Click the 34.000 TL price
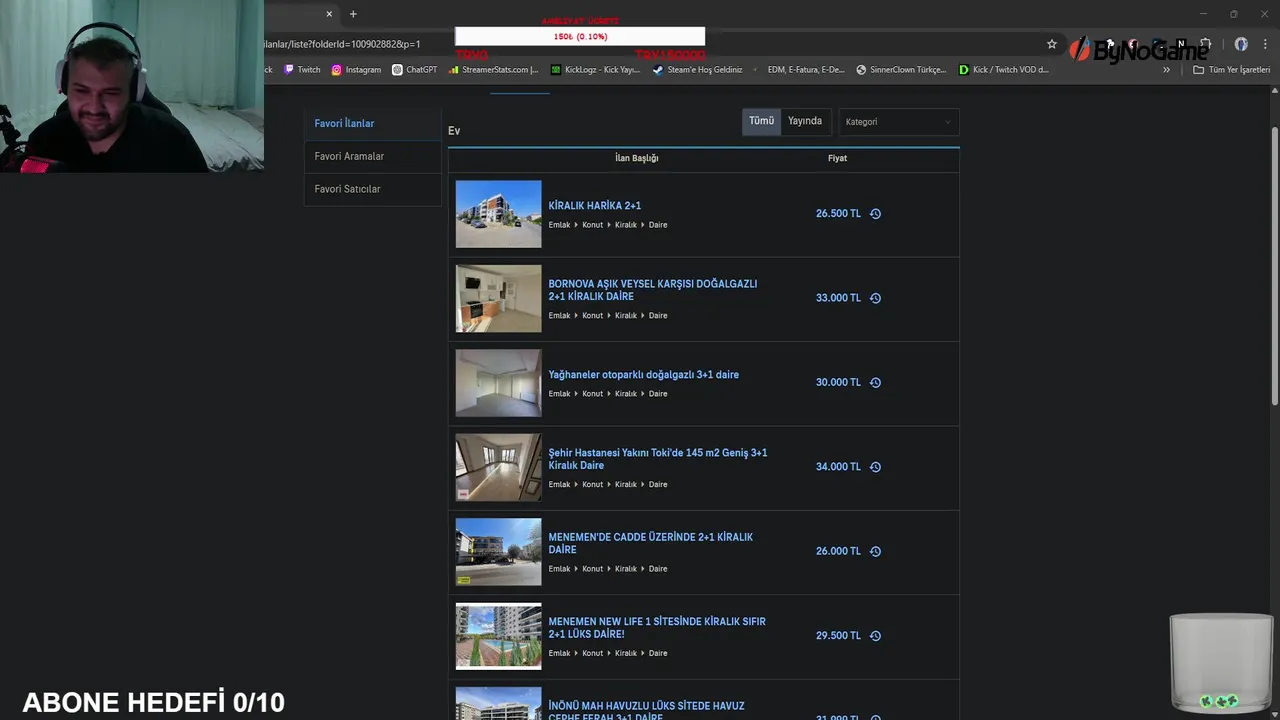Image resolution: width=1280 pixels, height=720 pixels. click(838, 467)
